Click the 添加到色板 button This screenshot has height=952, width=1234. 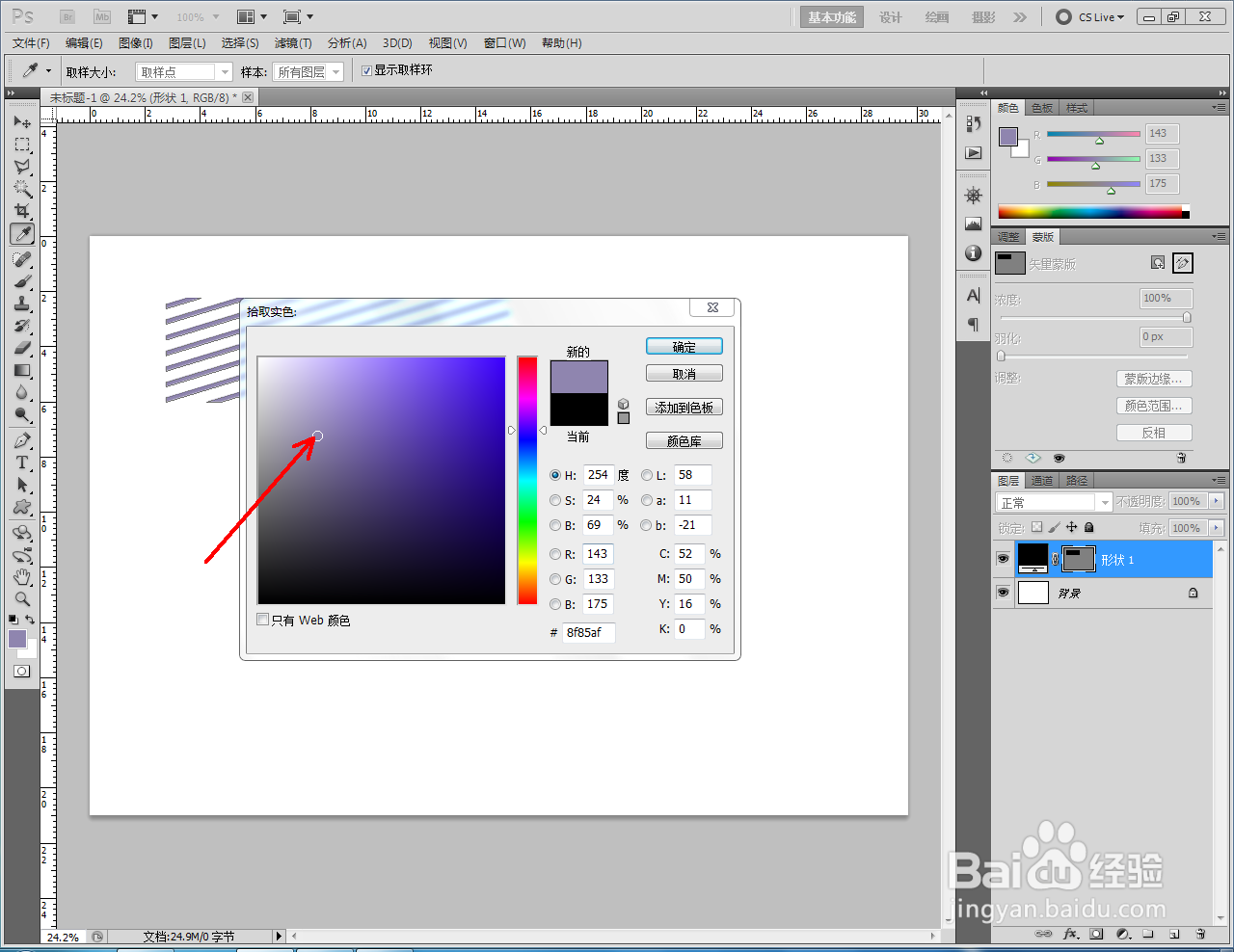click(x=684, y=408)
